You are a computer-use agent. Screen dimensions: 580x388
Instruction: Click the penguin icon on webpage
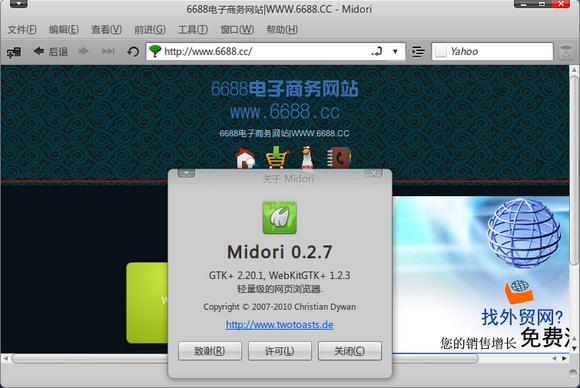pos(307,158)
